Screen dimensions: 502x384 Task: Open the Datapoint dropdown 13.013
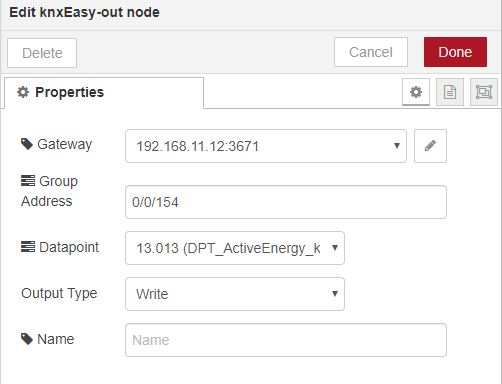point(235,248)
